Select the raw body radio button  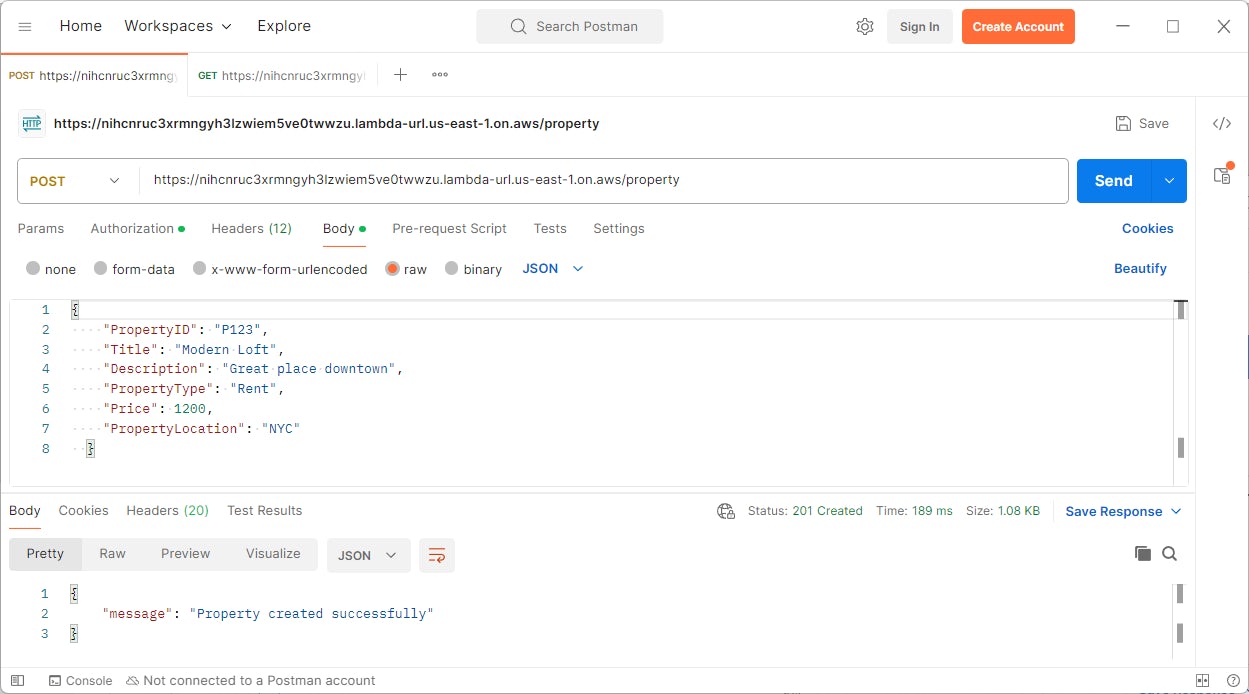[x=396, y=268]
